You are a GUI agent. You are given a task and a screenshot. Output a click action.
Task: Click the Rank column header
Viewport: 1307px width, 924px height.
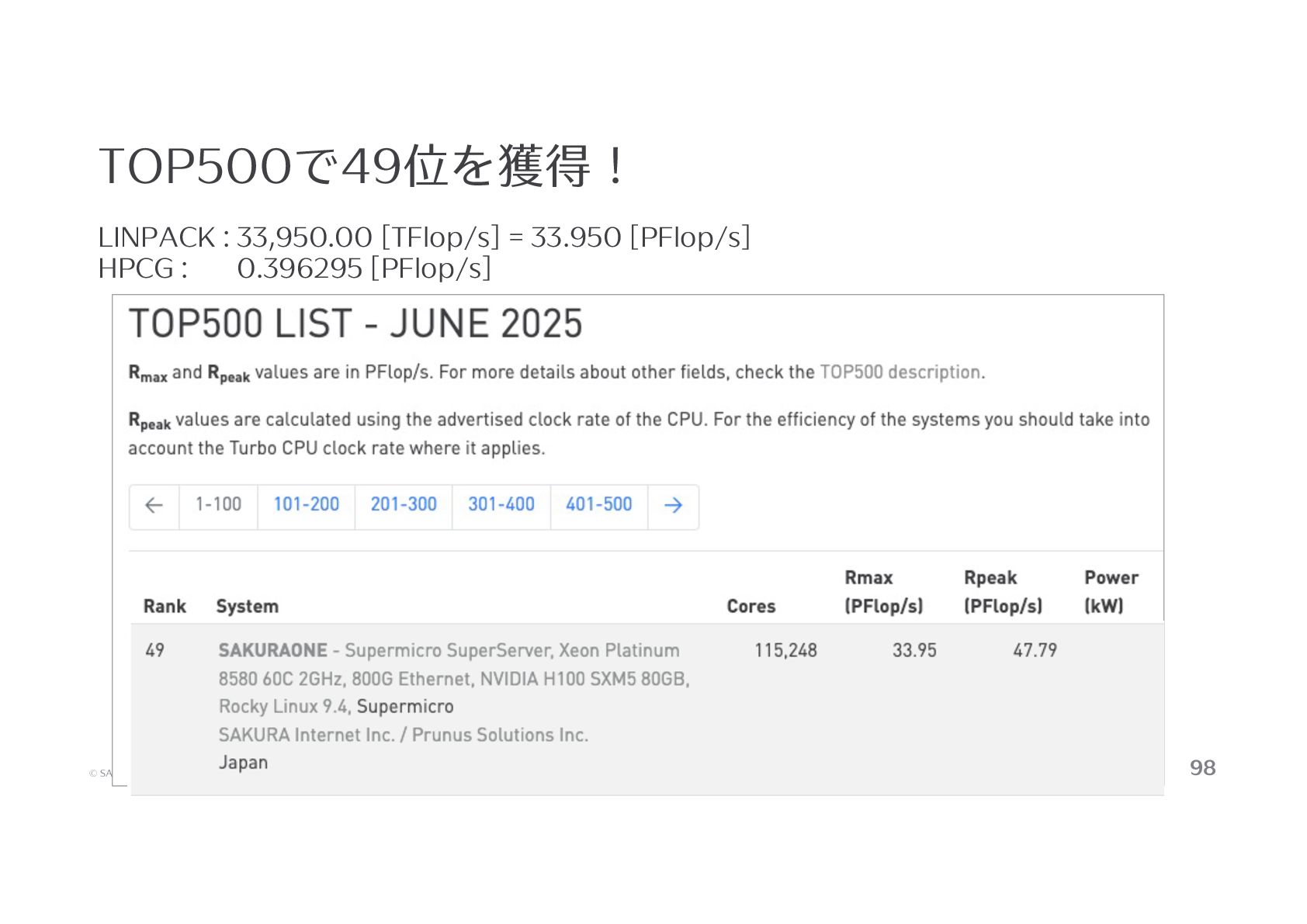point(165,607)
